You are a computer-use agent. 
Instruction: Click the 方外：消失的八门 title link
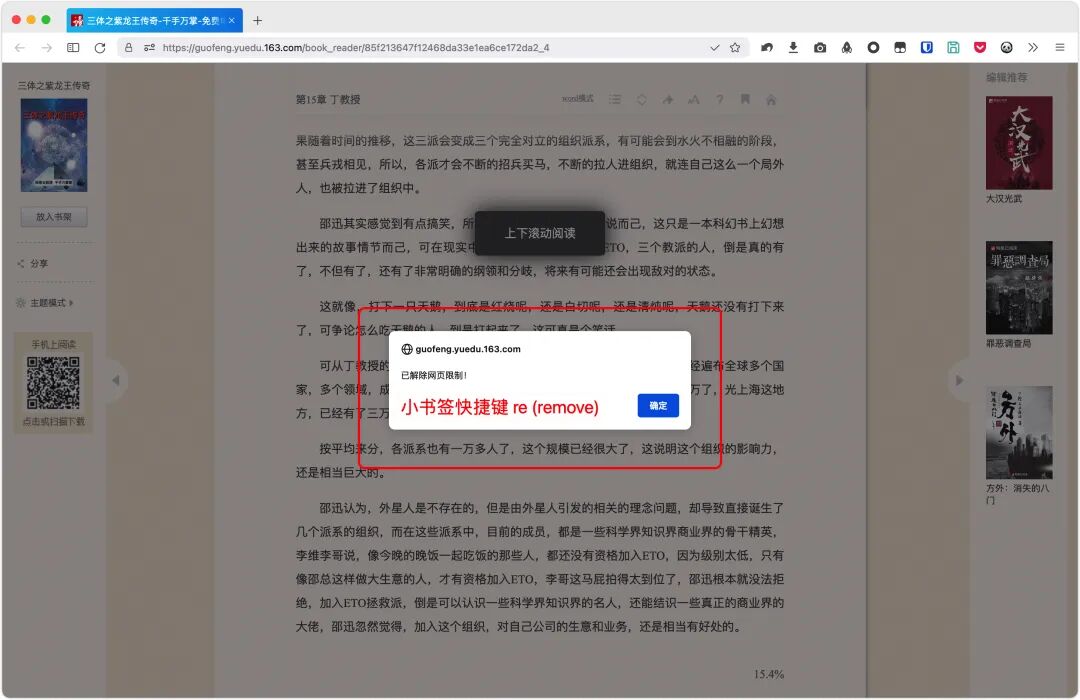point(1018,494)
